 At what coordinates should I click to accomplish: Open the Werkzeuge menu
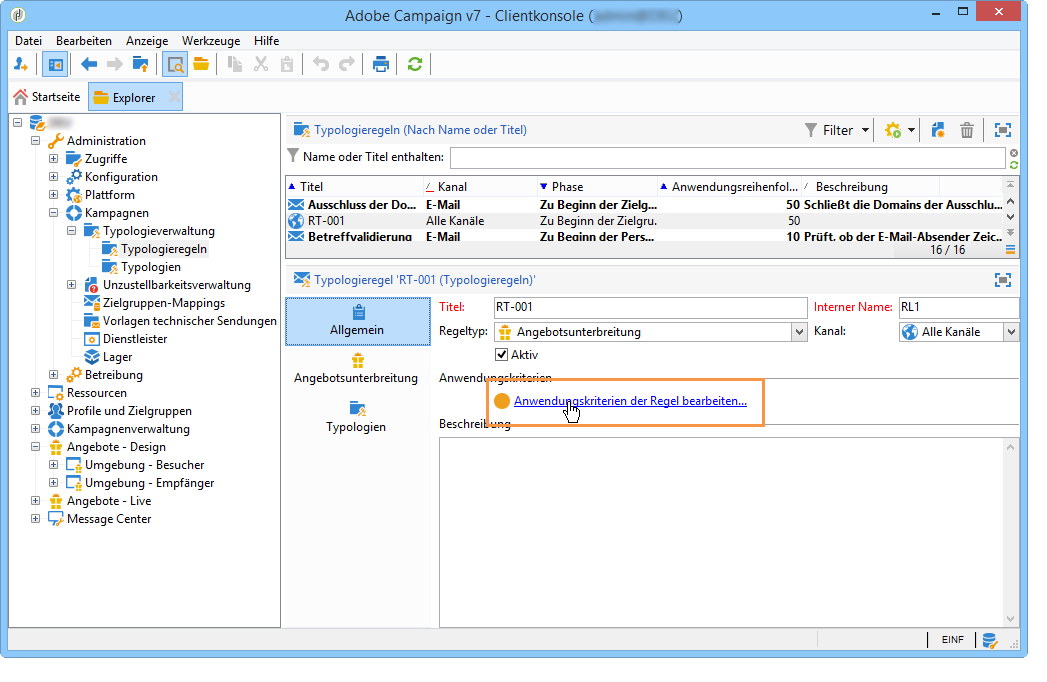point(211,41)
